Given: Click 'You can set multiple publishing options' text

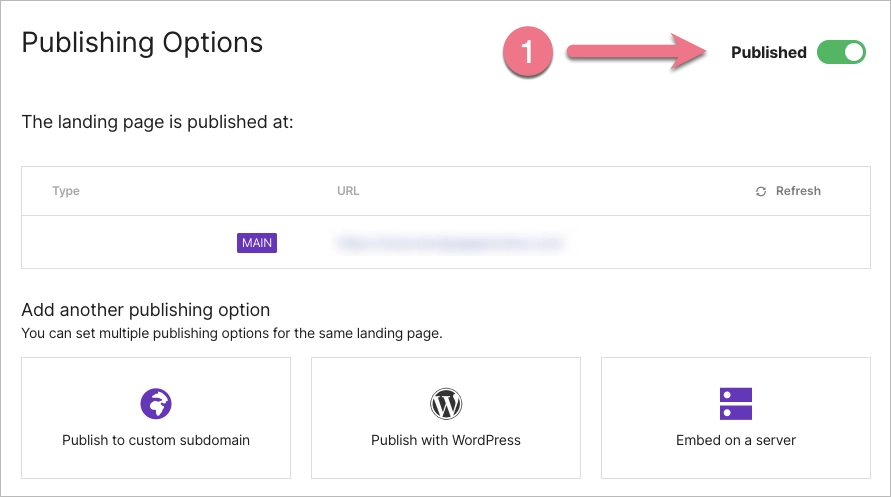Looking at the screenshot, I should click(x=232, y=333).
